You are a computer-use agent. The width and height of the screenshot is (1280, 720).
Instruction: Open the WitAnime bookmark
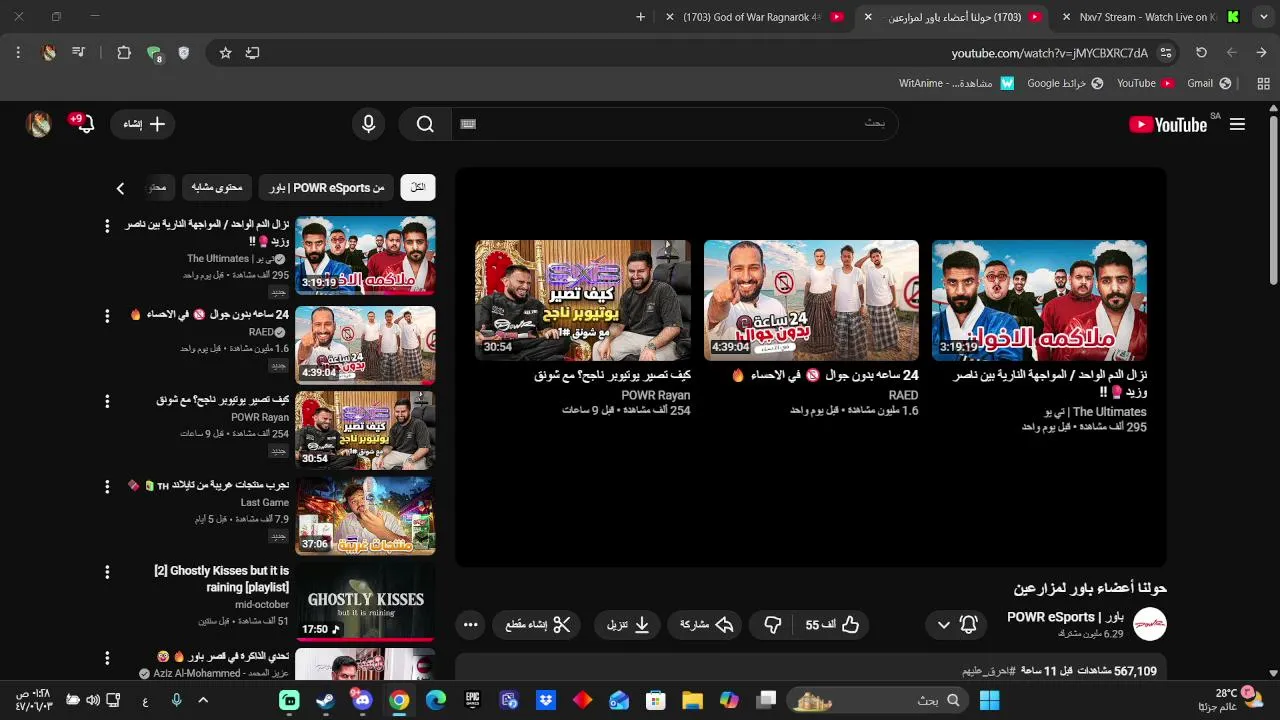click(956, 83)
